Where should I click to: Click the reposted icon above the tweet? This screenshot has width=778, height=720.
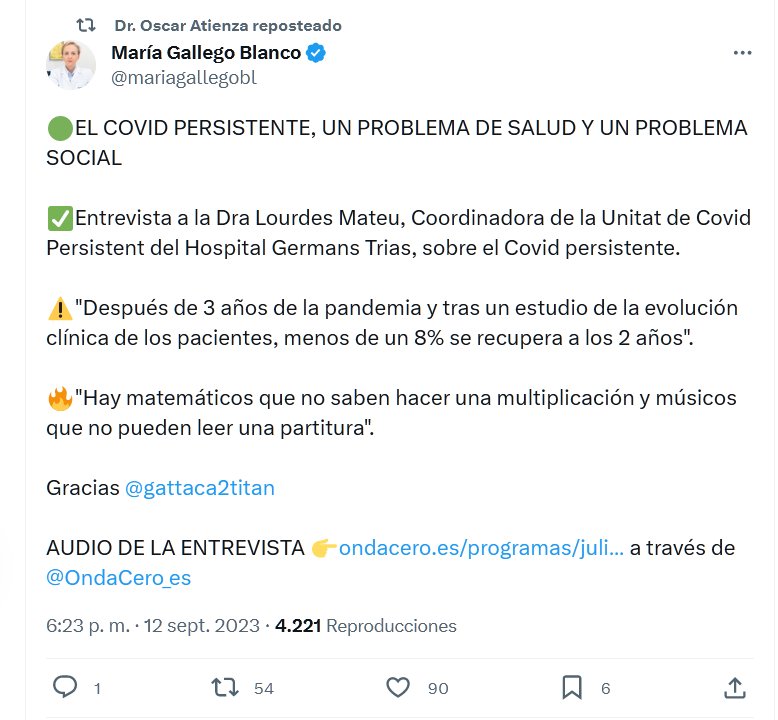[x=87, y=25]
